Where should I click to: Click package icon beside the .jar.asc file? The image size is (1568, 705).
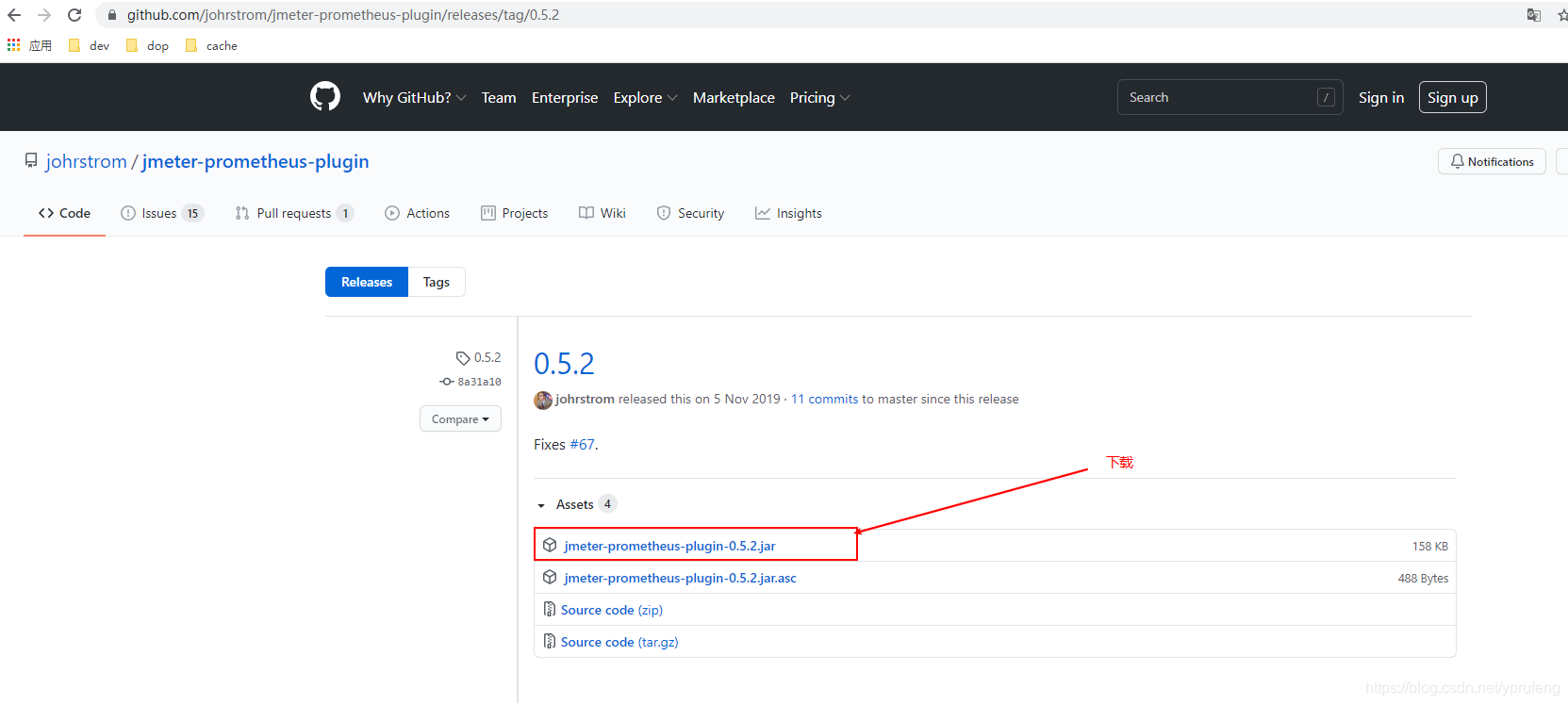[550, 577]
